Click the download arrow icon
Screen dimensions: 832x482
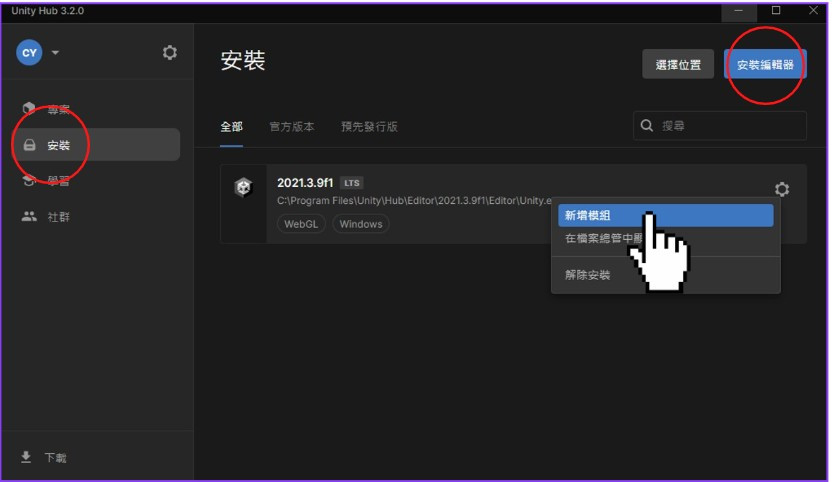tap(25, 457)
